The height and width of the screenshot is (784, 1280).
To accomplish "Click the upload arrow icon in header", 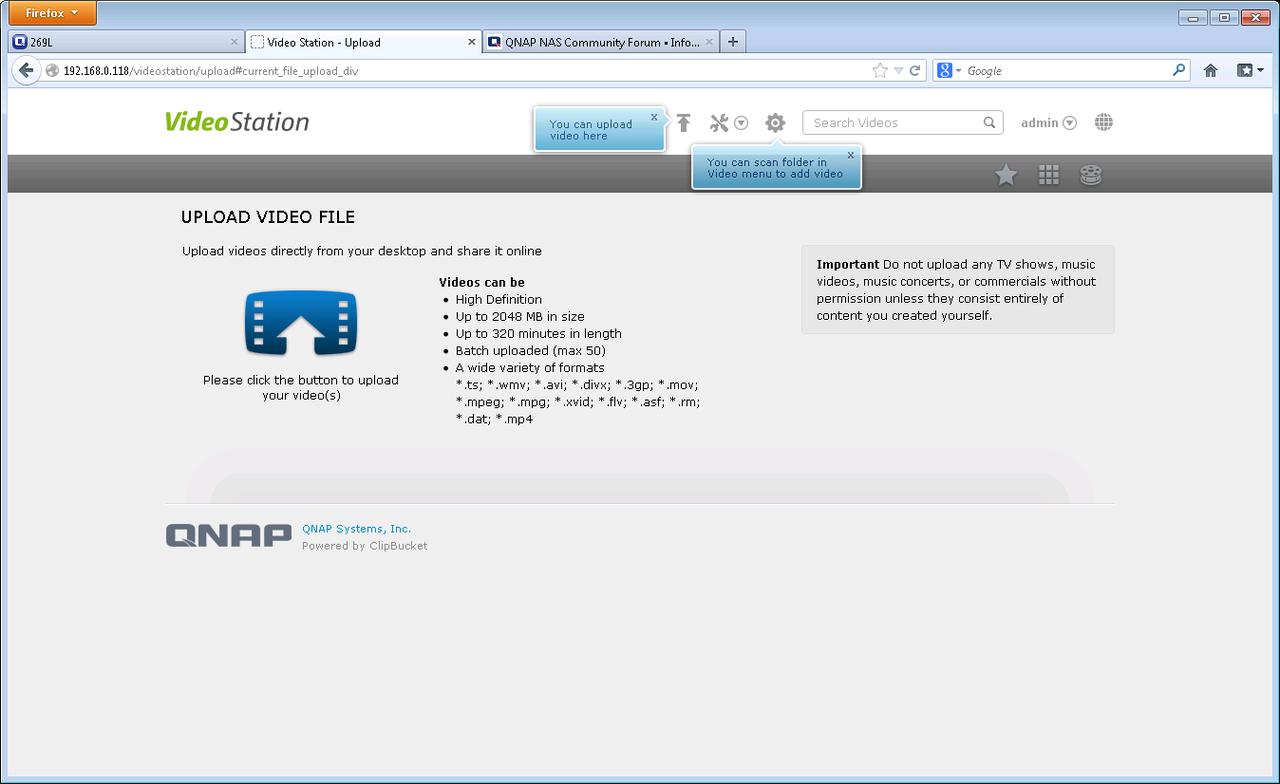I will [684, 123].
